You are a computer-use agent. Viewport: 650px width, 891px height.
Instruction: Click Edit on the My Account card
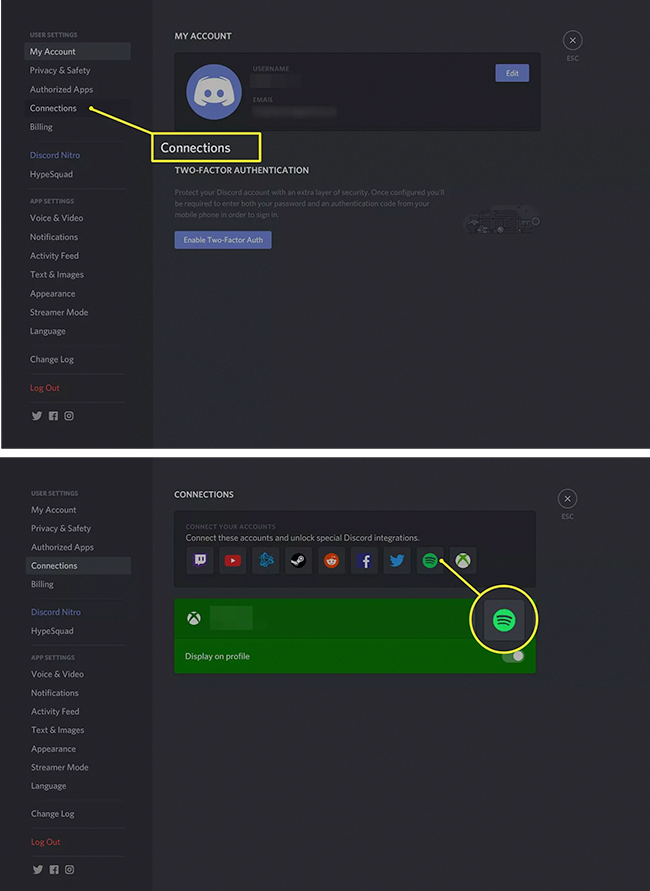(512, 73)
